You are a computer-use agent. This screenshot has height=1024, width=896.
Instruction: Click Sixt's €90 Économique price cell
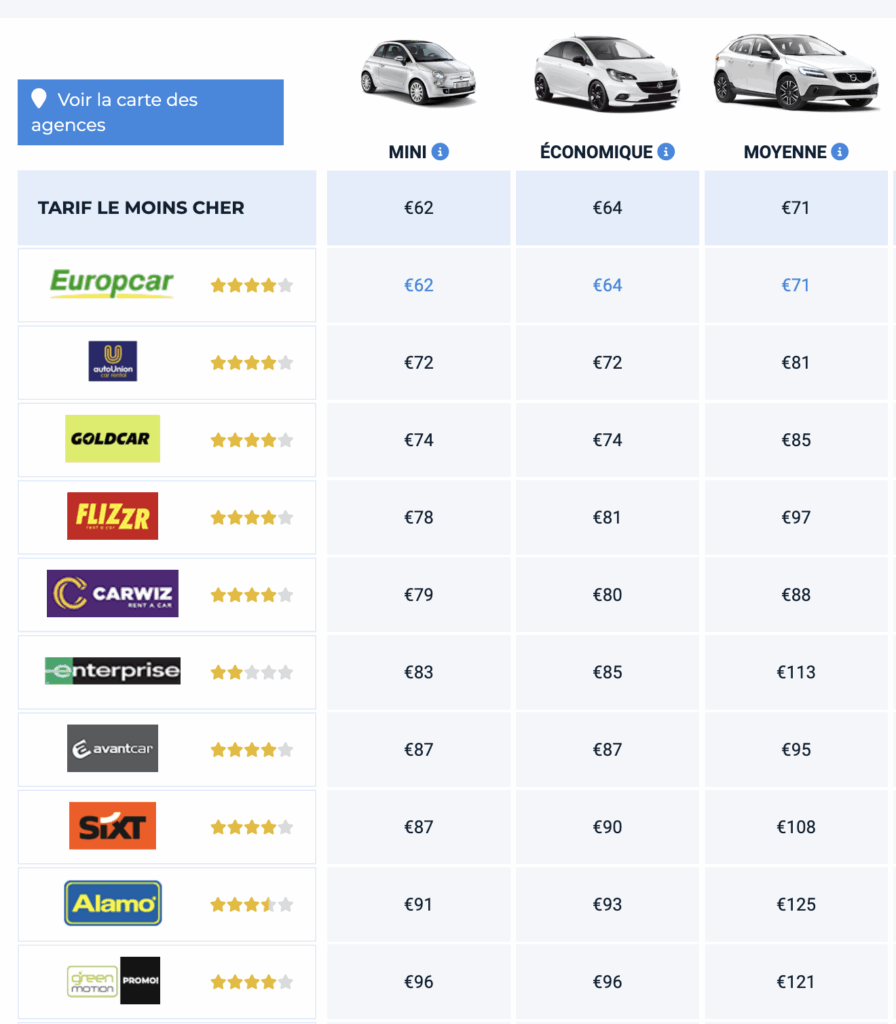[607, 827]
